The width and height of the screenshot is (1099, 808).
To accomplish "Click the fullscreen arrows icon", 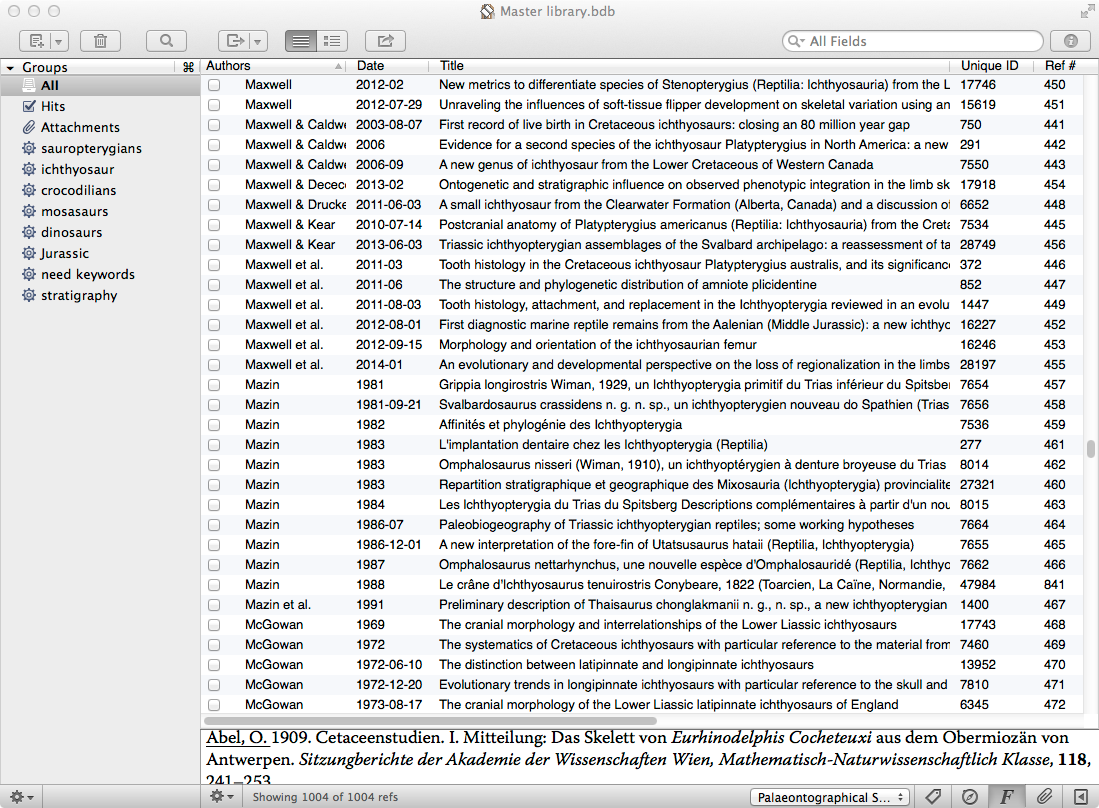I will point(1086,11).
